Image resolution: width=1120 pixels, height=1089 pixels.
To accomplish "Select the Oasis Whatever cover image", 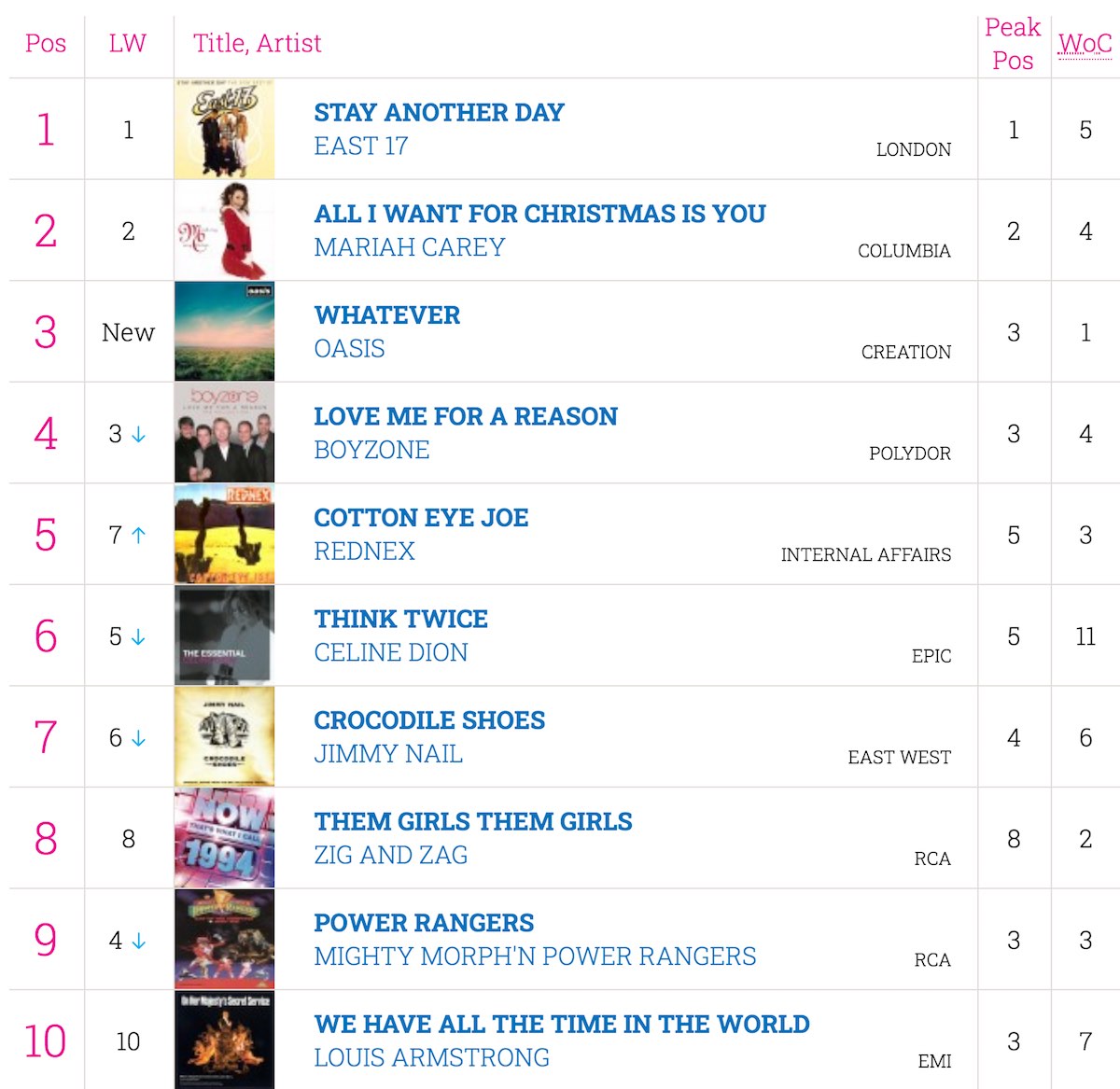I will click(224, 331).
